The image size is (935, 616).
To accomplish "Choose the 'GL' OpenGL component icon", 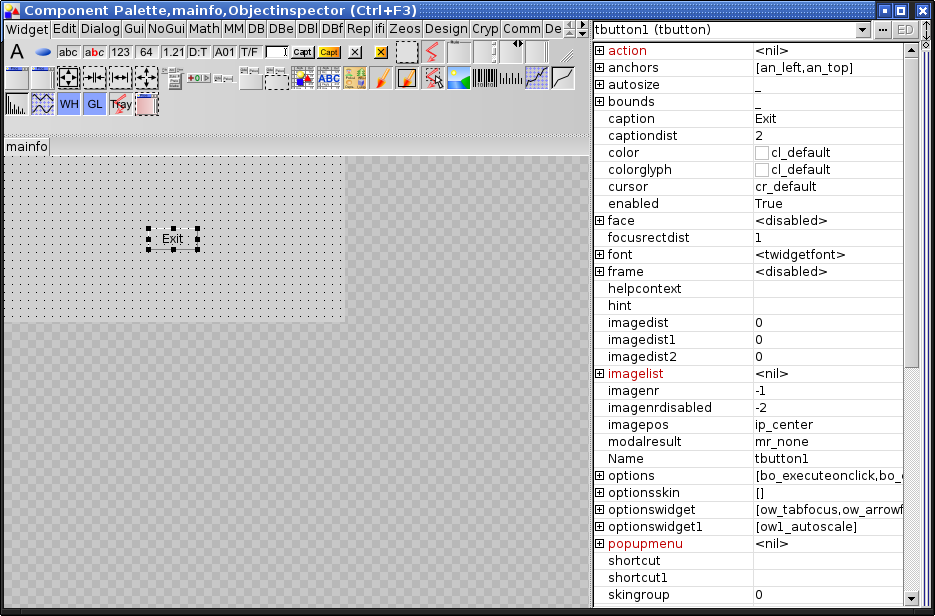I will (x=95, y=104).
